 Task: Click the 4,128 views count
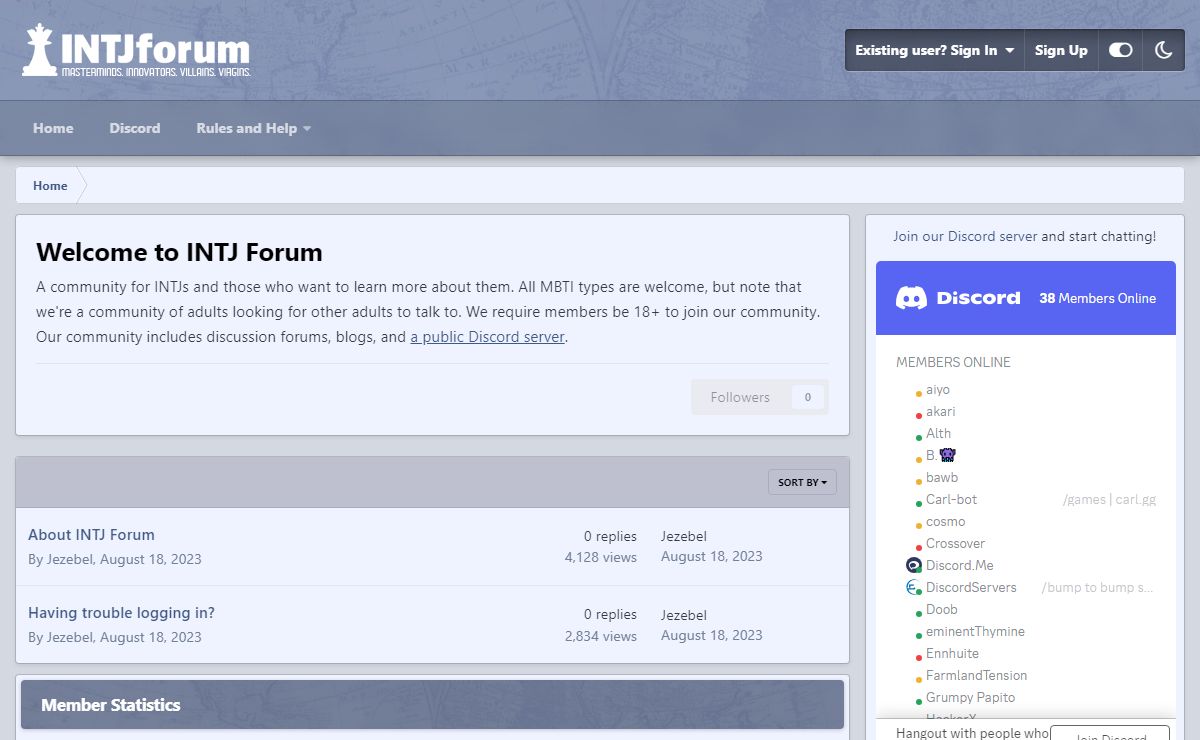(x=600, y=557)
